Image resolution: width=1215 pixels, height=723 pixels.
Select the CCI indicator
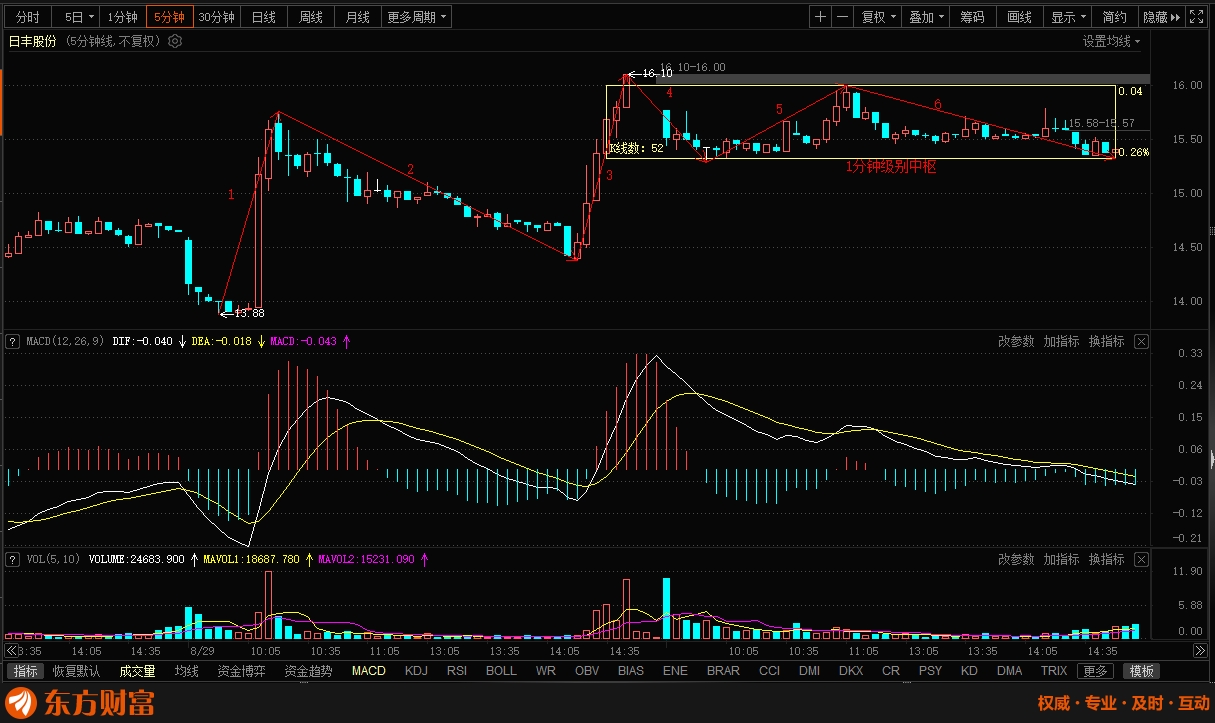pyautogui.click(x=770, y=671)
